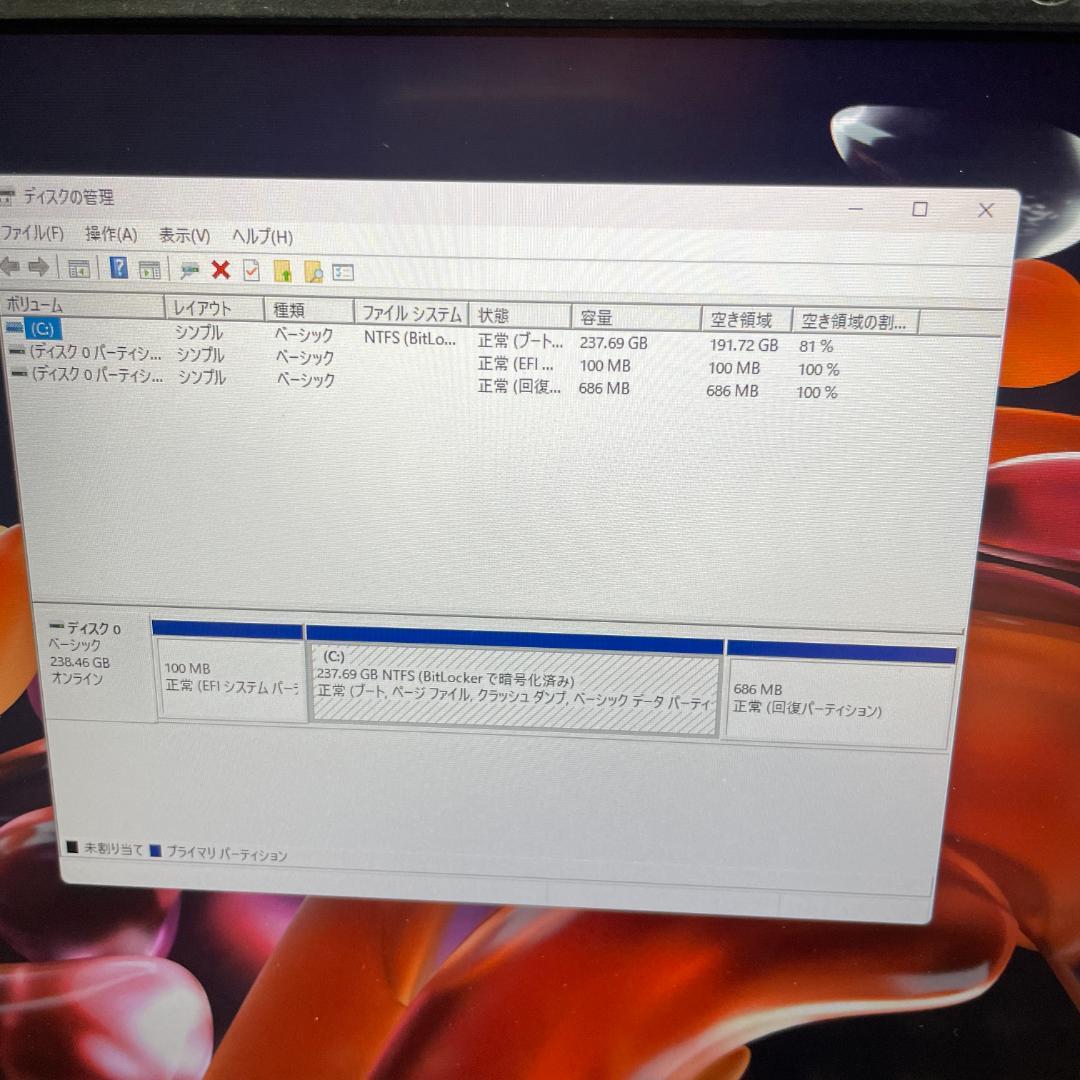
Task: Open volume Properties using the magnifier icon
Action: [311, 272]
